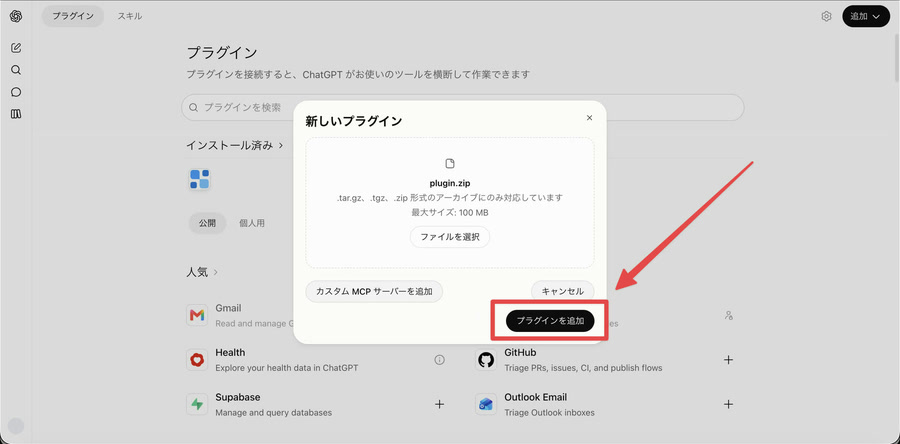Open the library icon in sidebar

[x=16, y=114]
